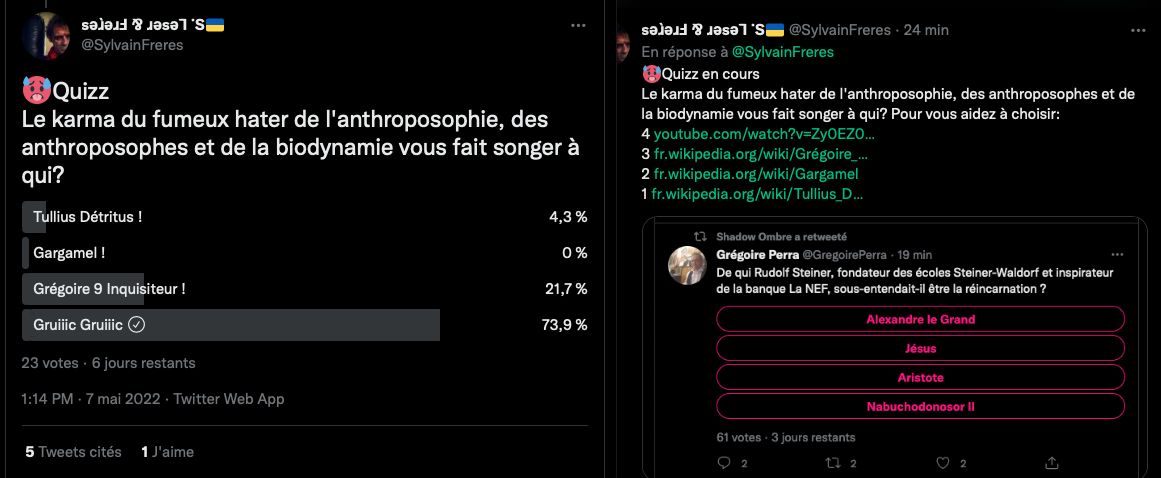Click reply icon on embedded tweet
Viewport: 1161px width, 478px height.
[726, 463]
